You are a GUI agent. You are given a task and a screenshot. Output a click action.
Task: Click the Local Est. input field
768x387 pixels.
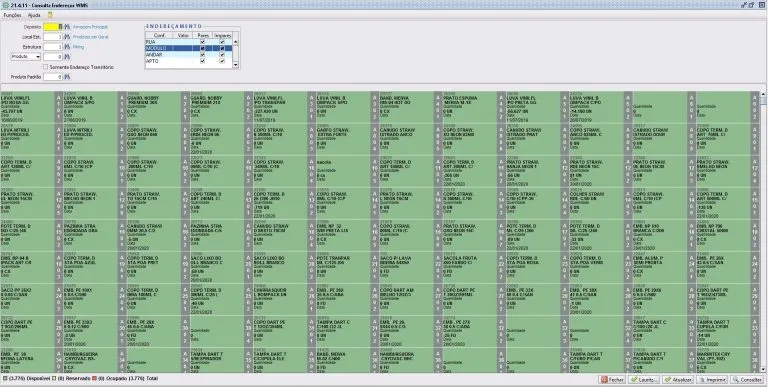[52, 37]
